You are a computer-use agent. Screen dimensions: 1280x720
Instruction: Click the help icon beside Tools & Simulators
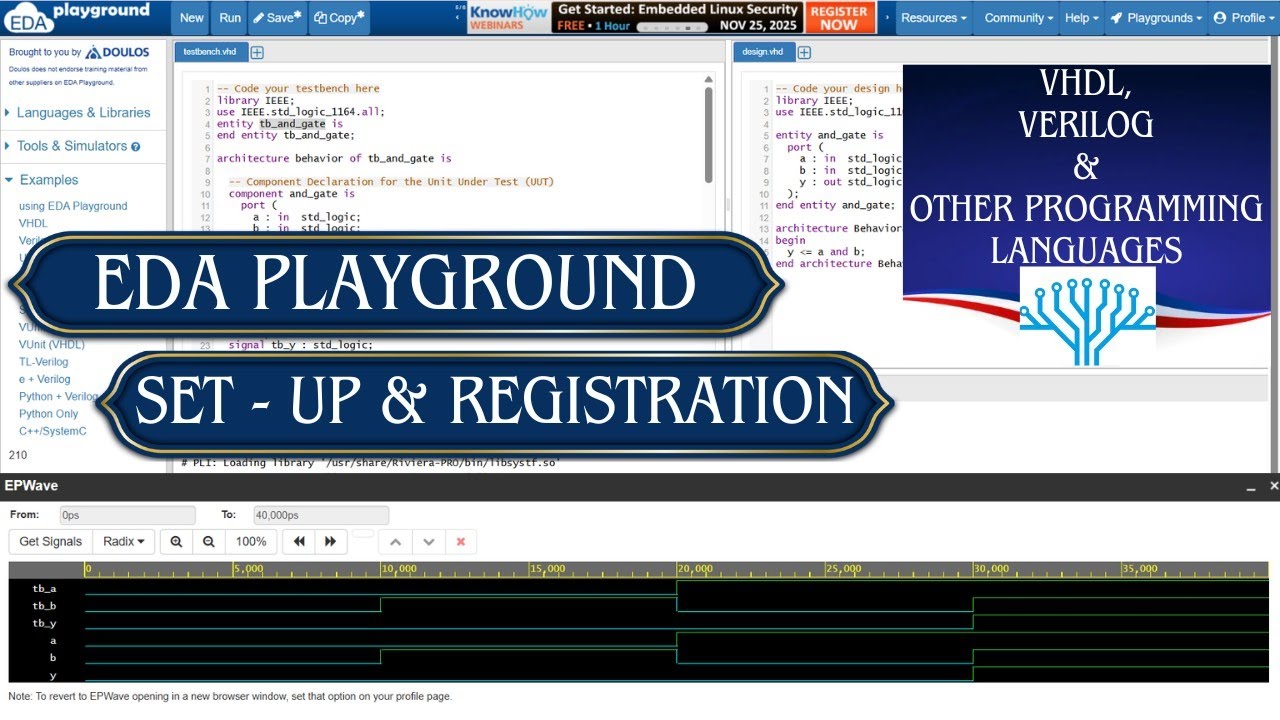(136, 147)
